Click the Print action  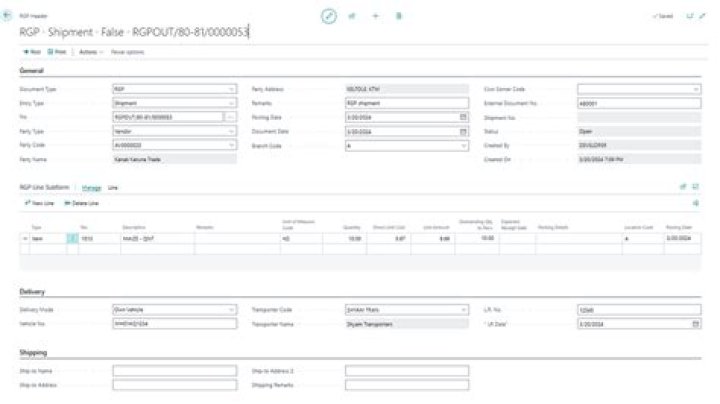click(x=57, y=52)
